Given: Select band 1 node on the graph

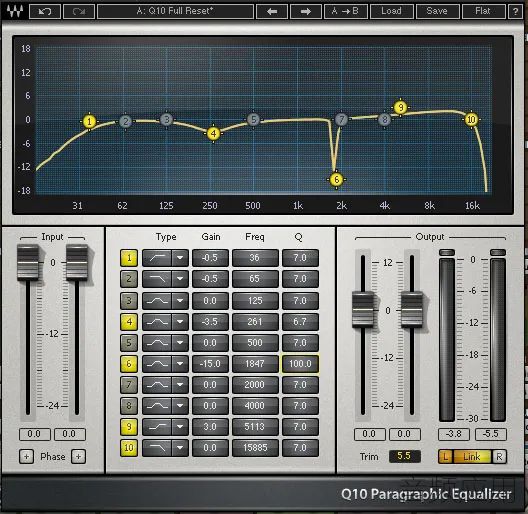Looking at the screenshot, I should (x=89, y=121).
